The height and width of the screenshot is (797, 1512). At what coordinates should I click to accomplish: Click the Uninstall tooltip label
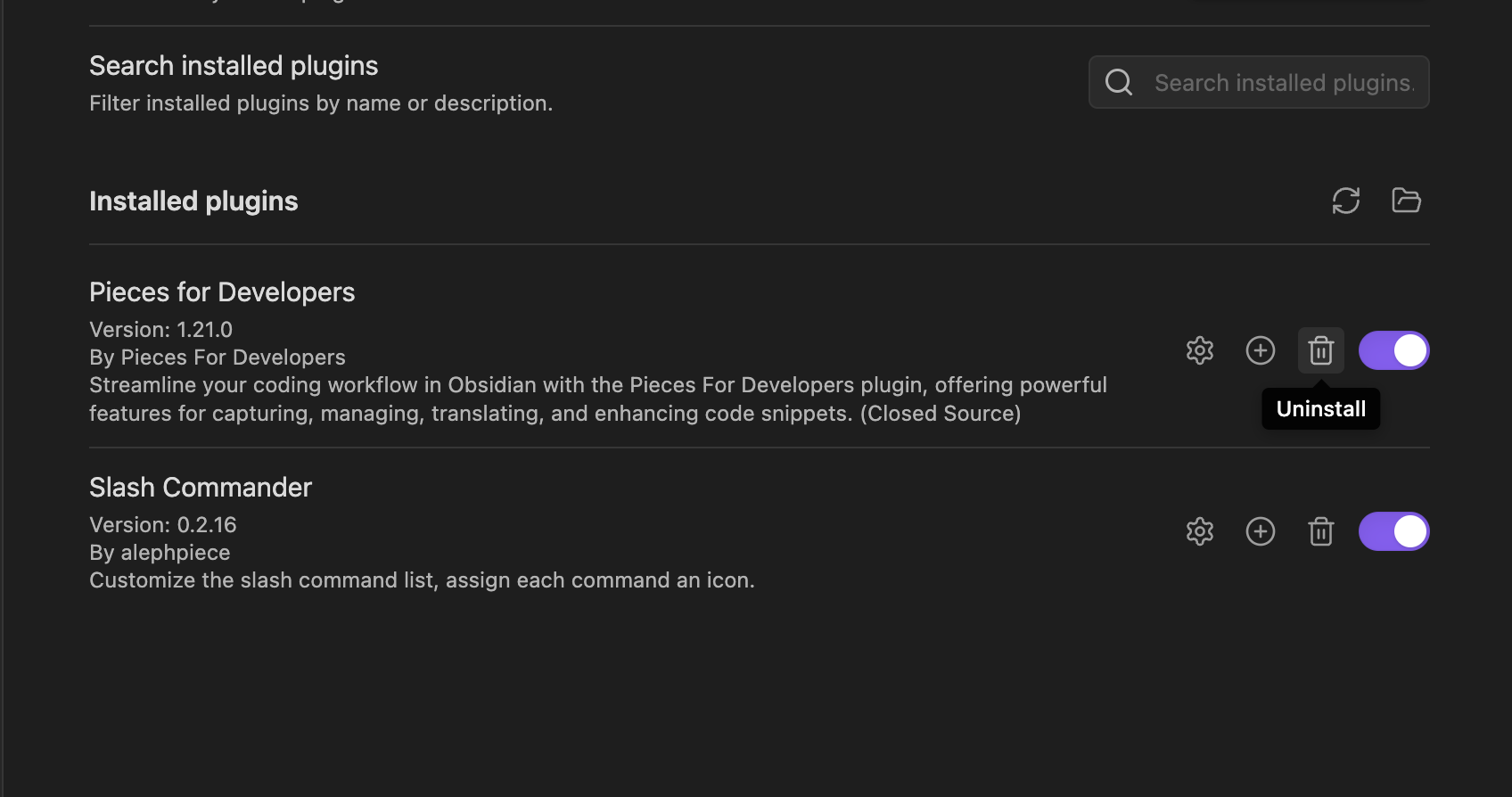click(x=1321, y=409)
